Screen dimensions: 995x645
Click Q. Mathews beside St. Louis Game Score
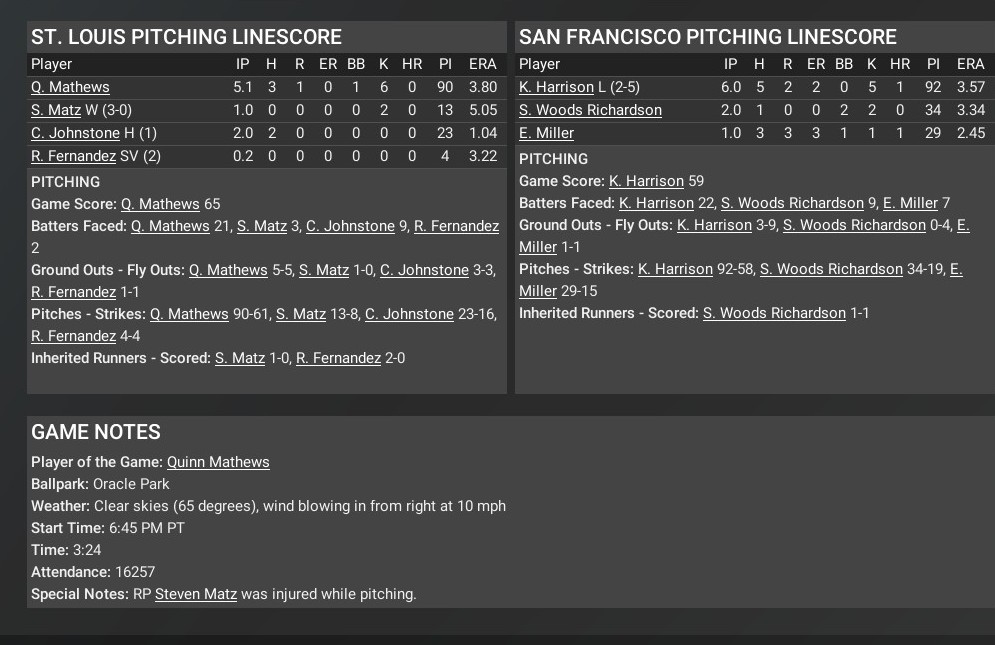coord(160,204)
